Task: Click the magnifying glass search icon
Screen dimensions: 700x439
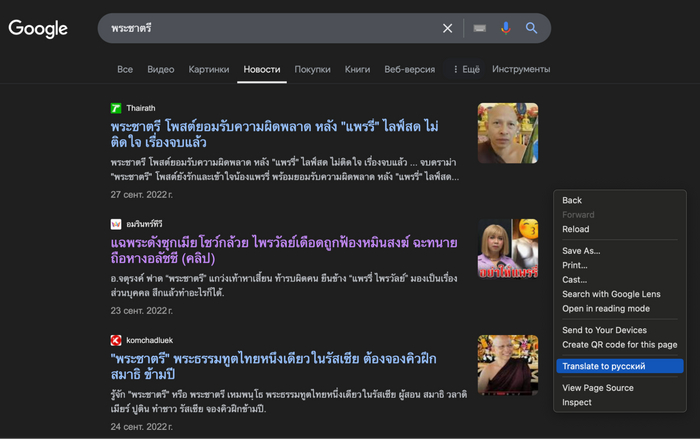Action: 532,28
